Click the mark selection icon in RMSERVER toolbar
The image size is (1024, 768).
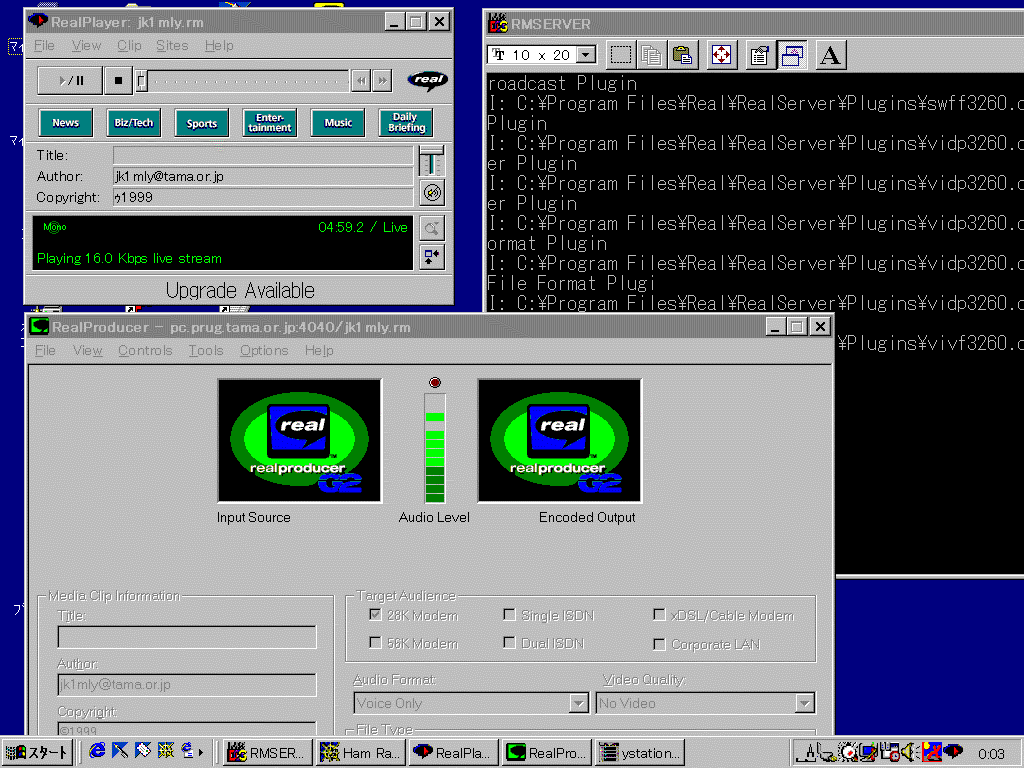(620, 55)
